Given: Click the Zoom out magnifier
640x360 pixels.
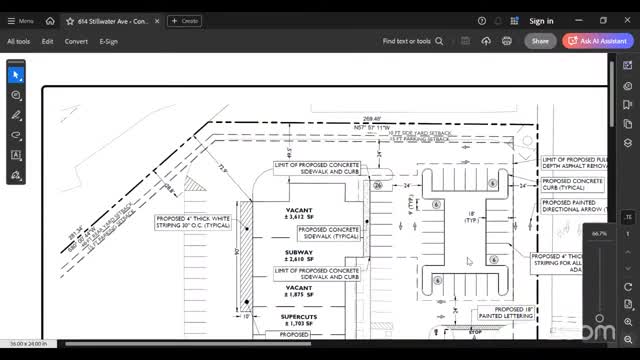Looking at the screenshot, I should (628, 339).
